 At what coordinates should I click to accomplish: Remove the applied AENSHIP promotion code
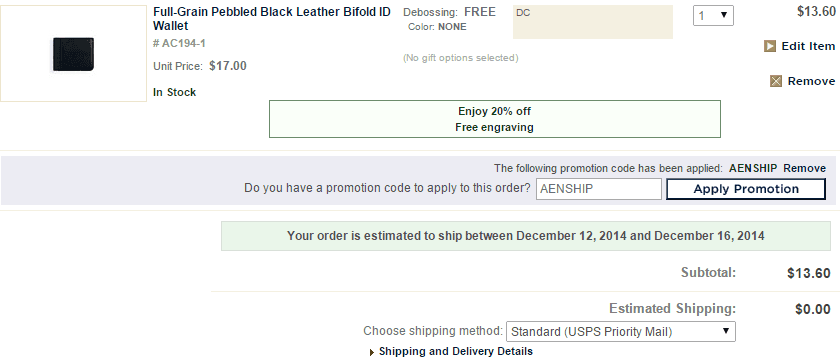pyautogui.click(x=804, y=168)
